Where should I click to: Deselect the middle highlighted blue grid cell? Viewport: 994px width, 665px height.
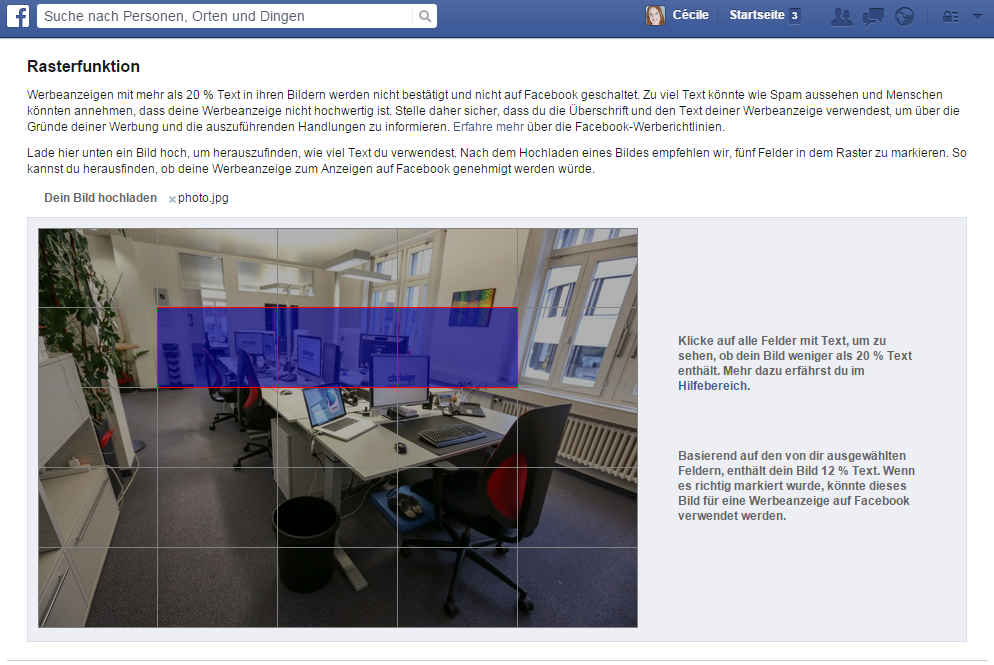pyautogui.click(x=337, y=347)
